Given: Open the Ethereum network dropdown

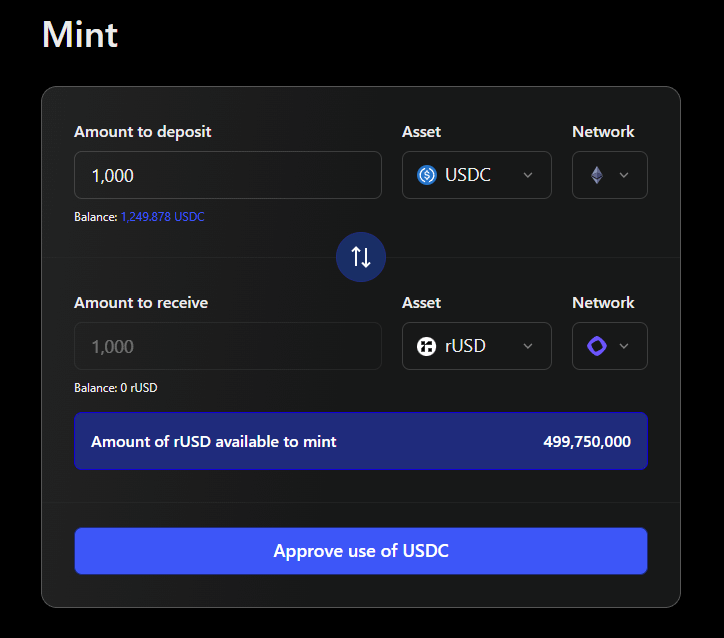Looking at the screenshot, I should [x=609, y=175].
